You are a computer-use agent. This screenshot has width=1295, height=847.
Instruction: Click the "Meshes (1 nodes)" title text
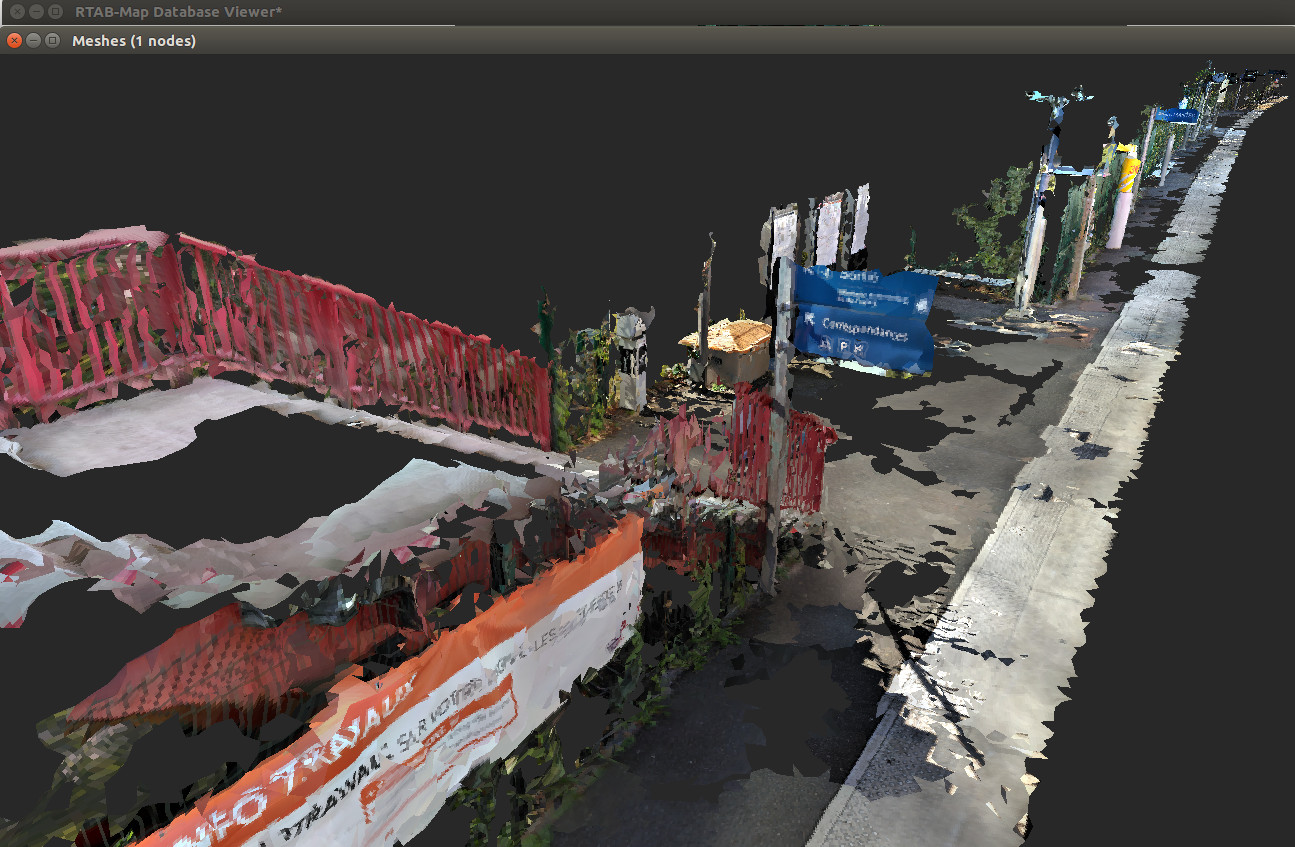click(134, 41)
